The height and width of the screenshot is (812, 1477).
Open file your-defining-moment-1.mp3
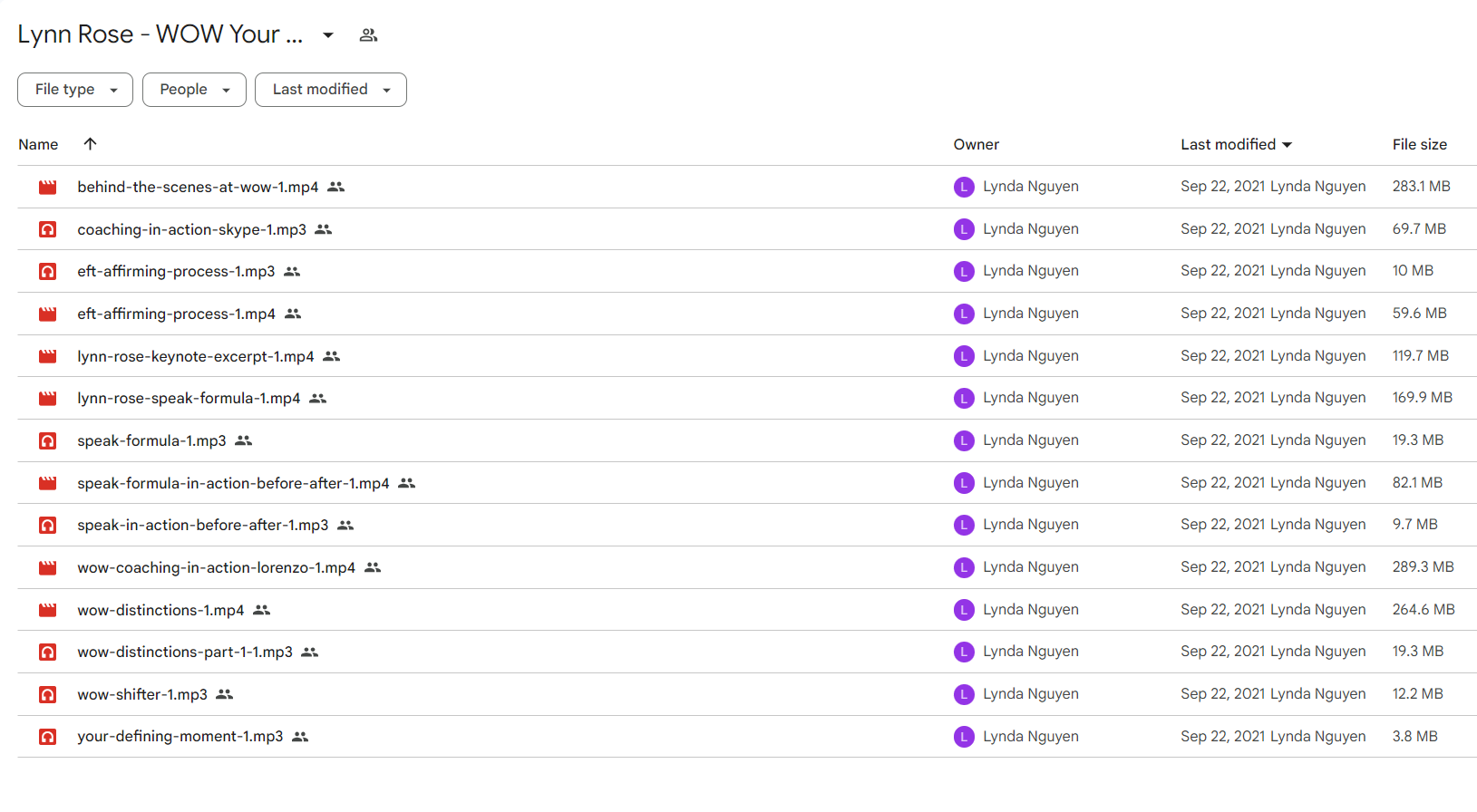click(x=180, y=737)
